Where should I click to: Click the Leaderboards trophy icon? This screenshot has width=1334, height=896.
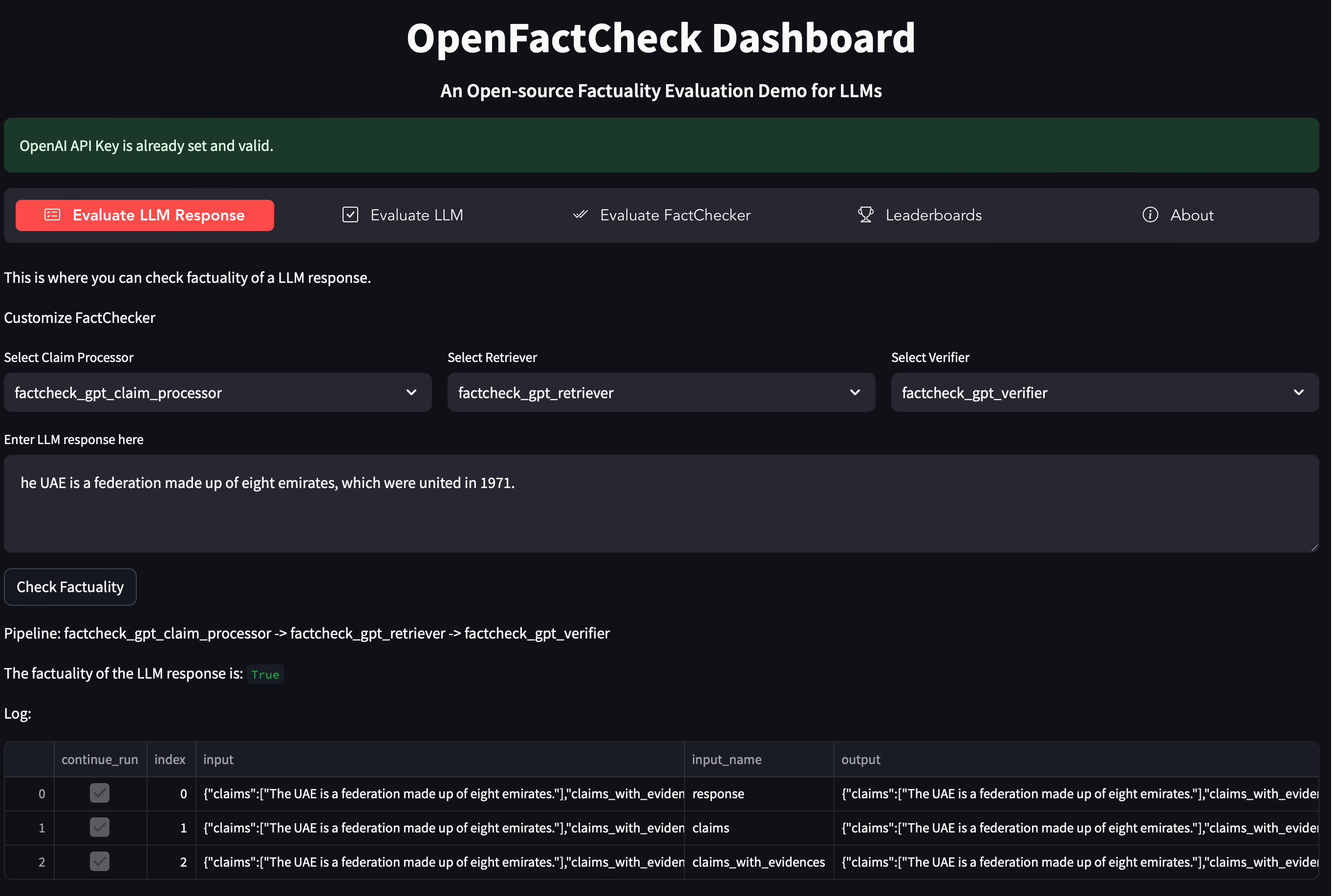coord(866,215)
